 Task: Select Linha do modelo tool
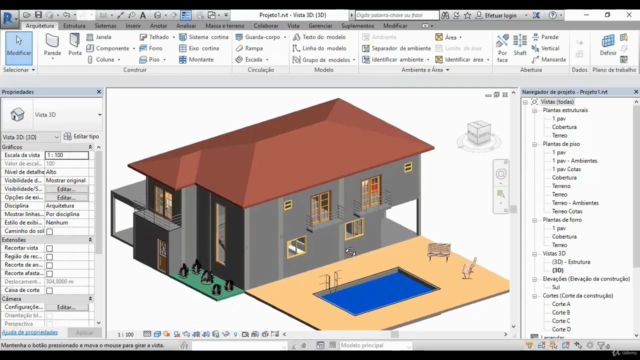tap(320, 48)
